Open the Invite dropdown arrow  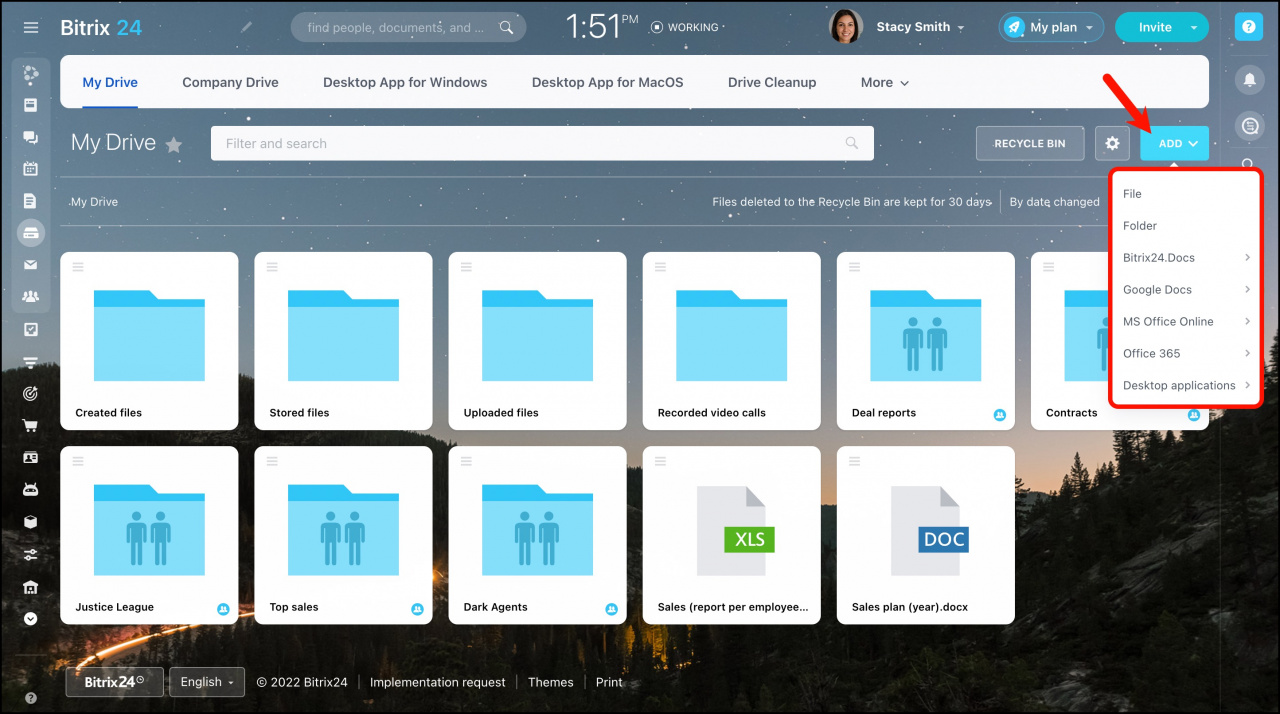[1193, 28]
